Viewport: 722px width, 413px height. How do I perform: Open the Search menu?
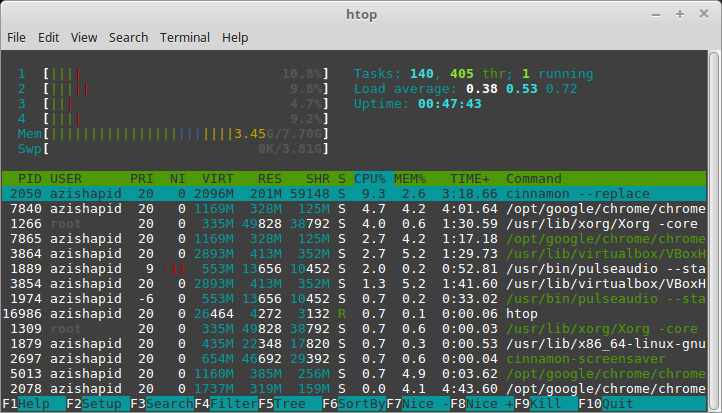tap(129, 37)
